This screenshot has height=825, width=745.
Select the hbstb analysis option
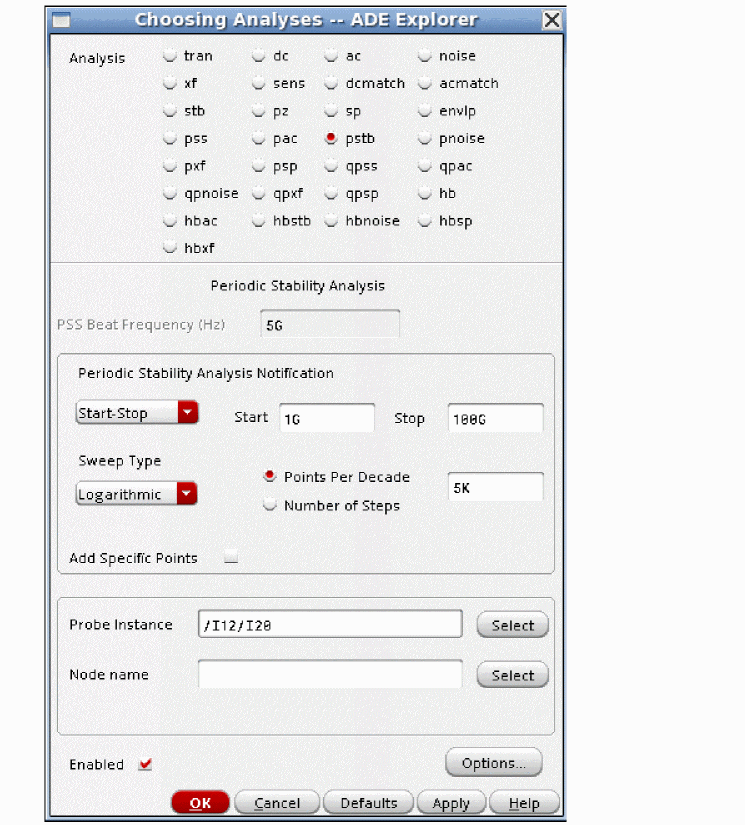point(258,220)
